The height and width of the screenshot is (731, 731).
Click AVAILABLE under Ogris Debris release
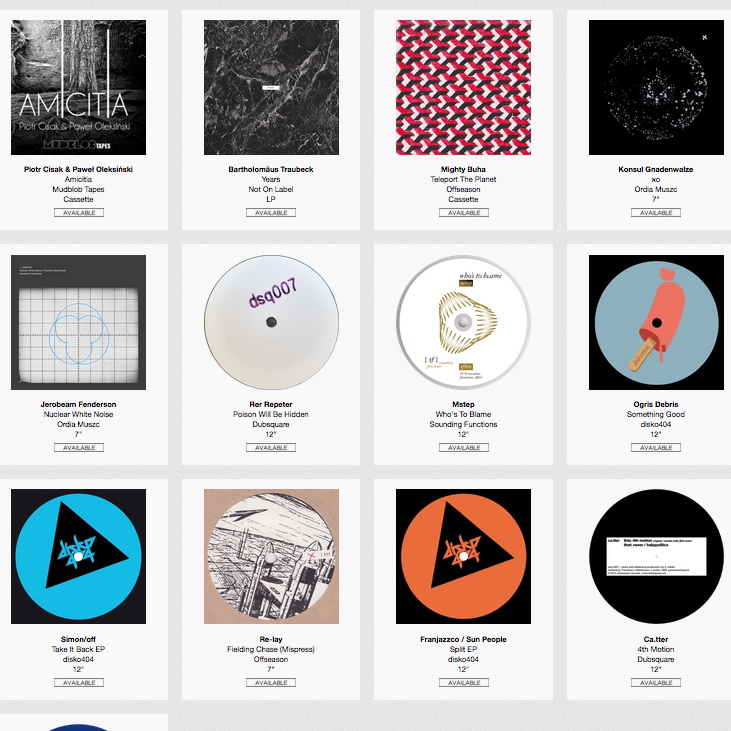[x=656, y=448]
